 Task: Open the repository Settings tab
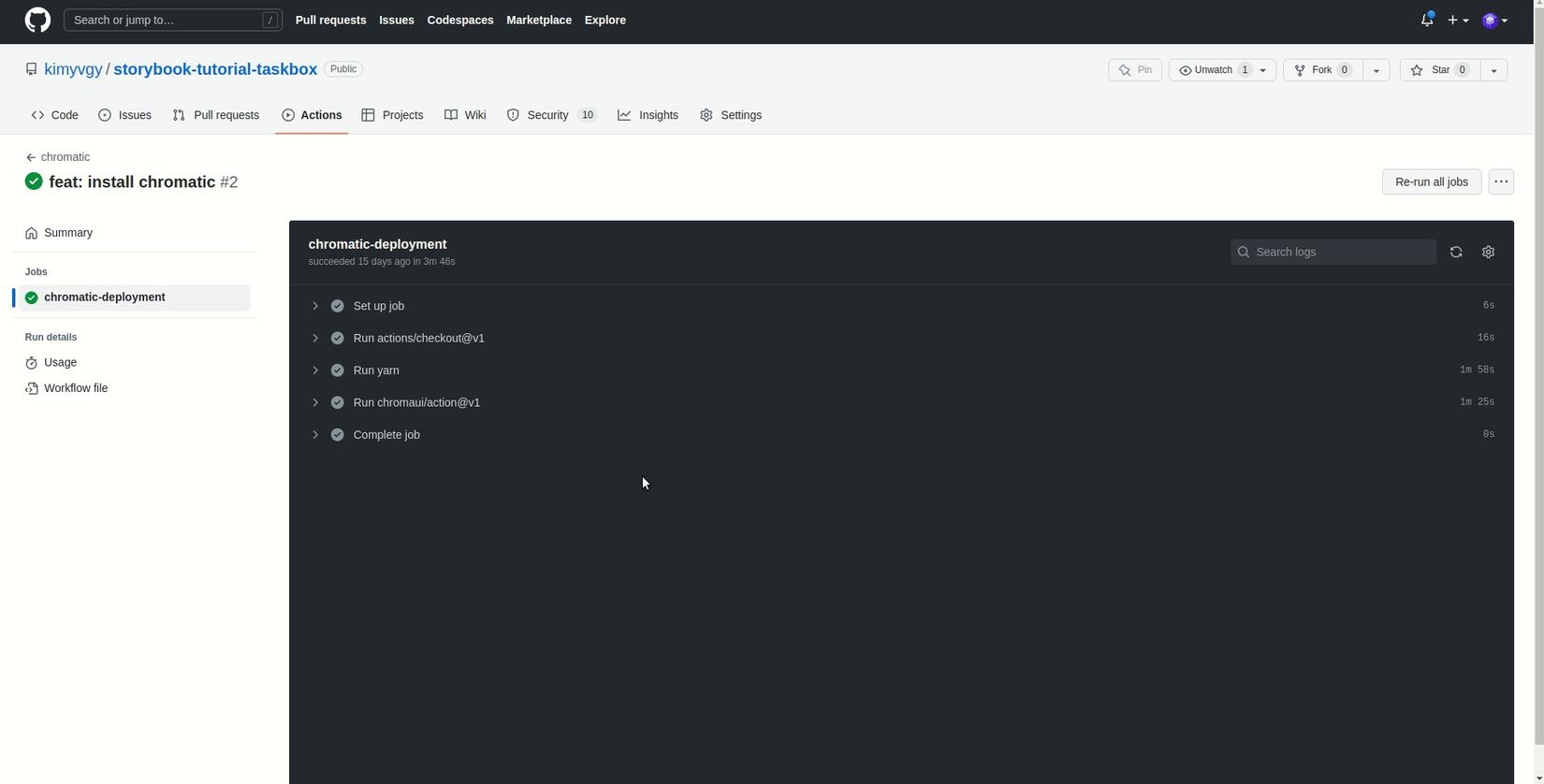731,115
